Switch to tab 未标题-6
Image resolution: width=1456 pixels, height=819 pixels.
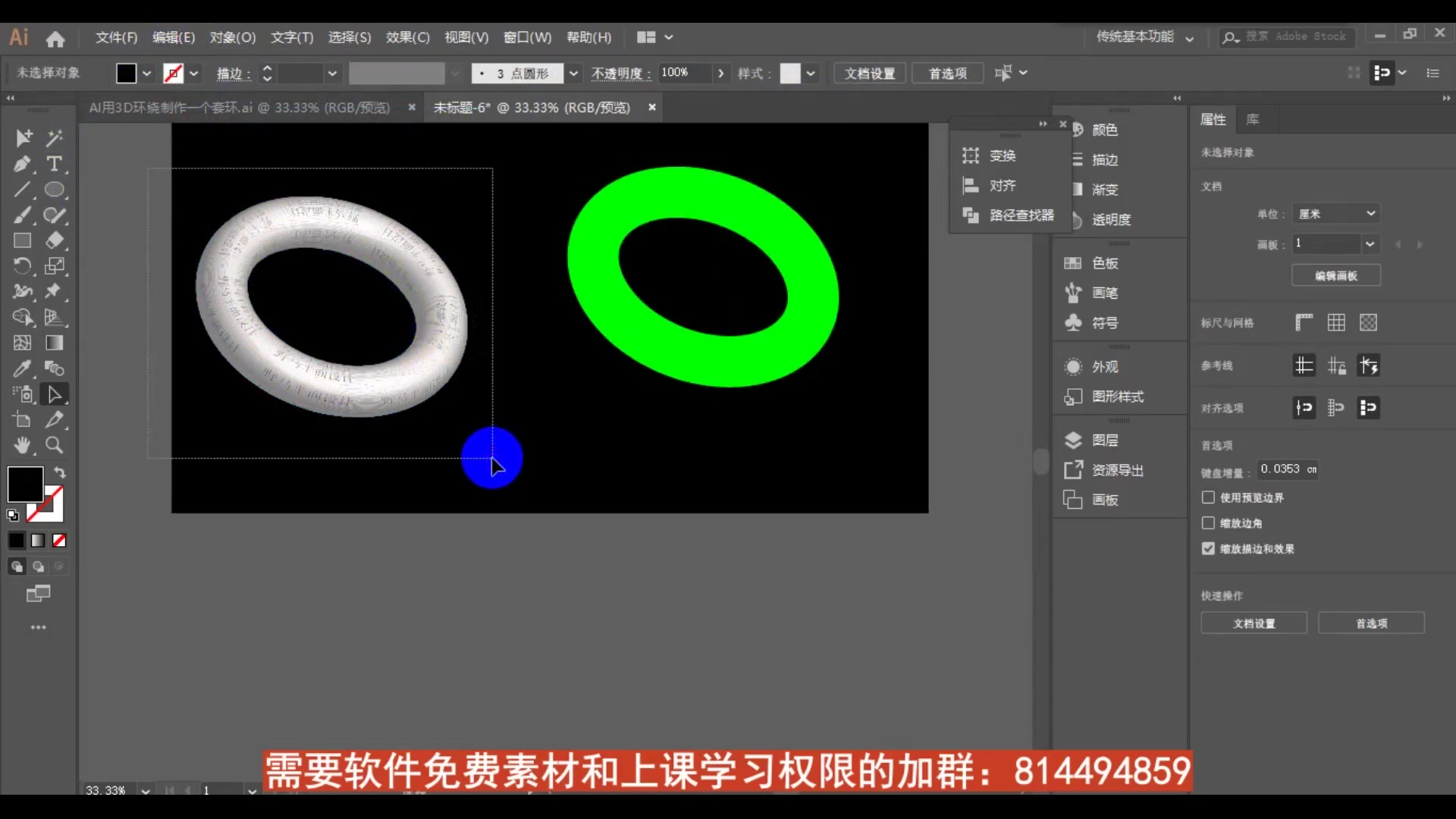point(531,107)
